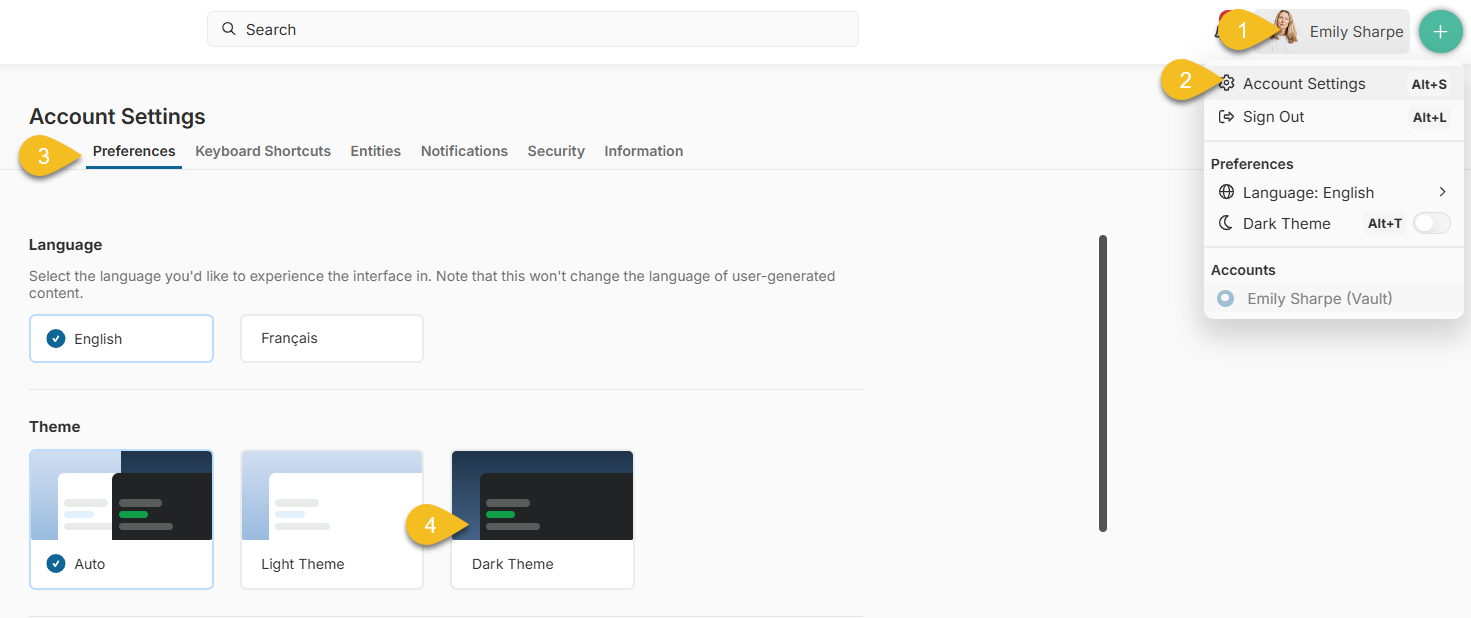
Task: Click the account circle icon beside Emily Sharpe (Vault)
Action: (x=1225, y=298)
